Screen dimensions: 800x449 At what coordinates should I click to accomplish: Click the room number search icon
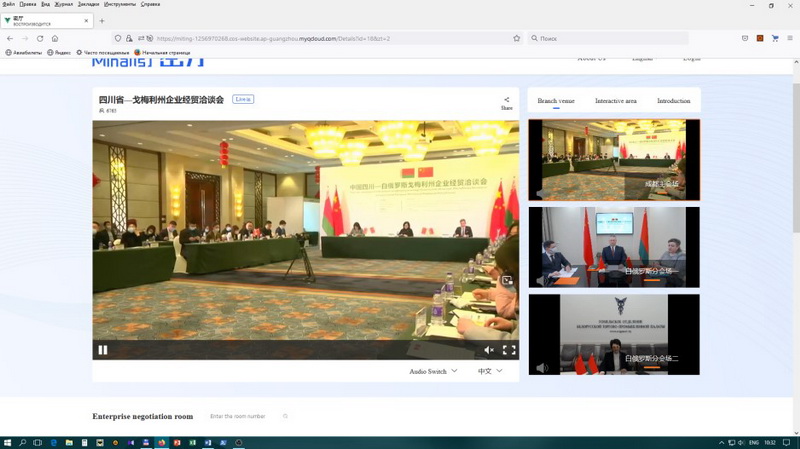285,416
